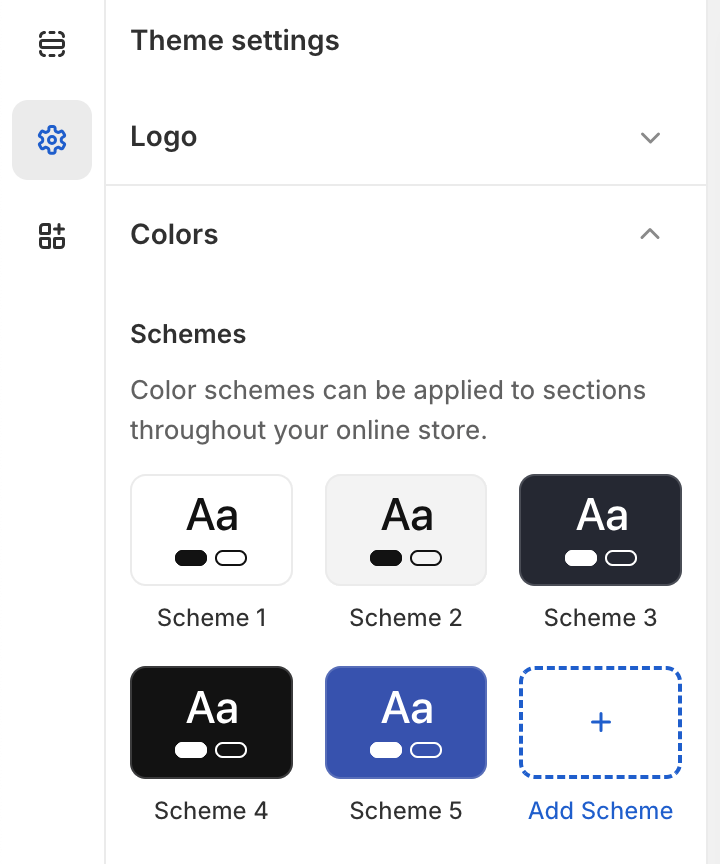
Task: Click the Scheme 4 label text
Action: click(x=210, y=810)
